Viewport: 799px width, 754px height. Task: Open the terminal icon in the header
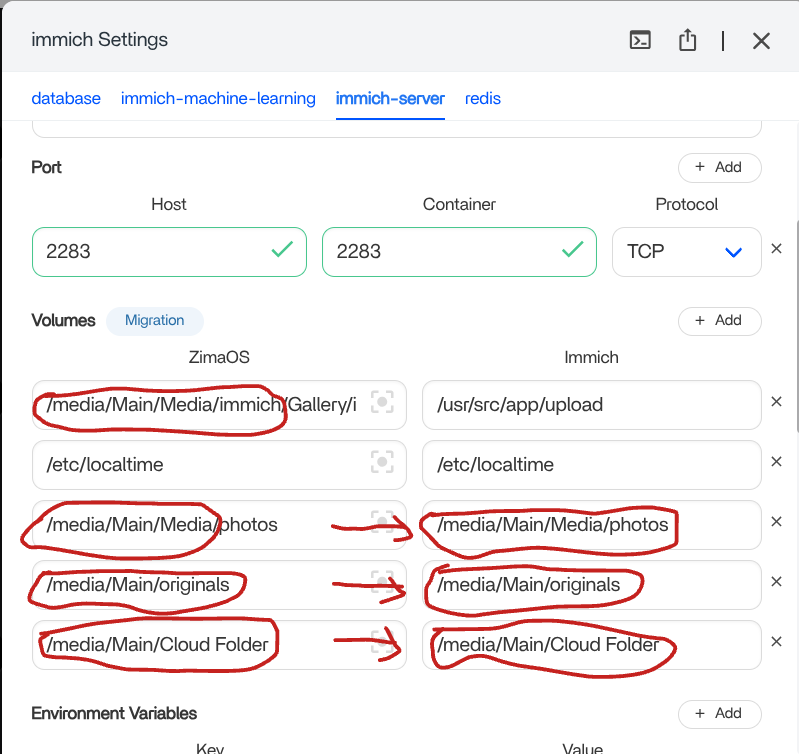(640, 40)
